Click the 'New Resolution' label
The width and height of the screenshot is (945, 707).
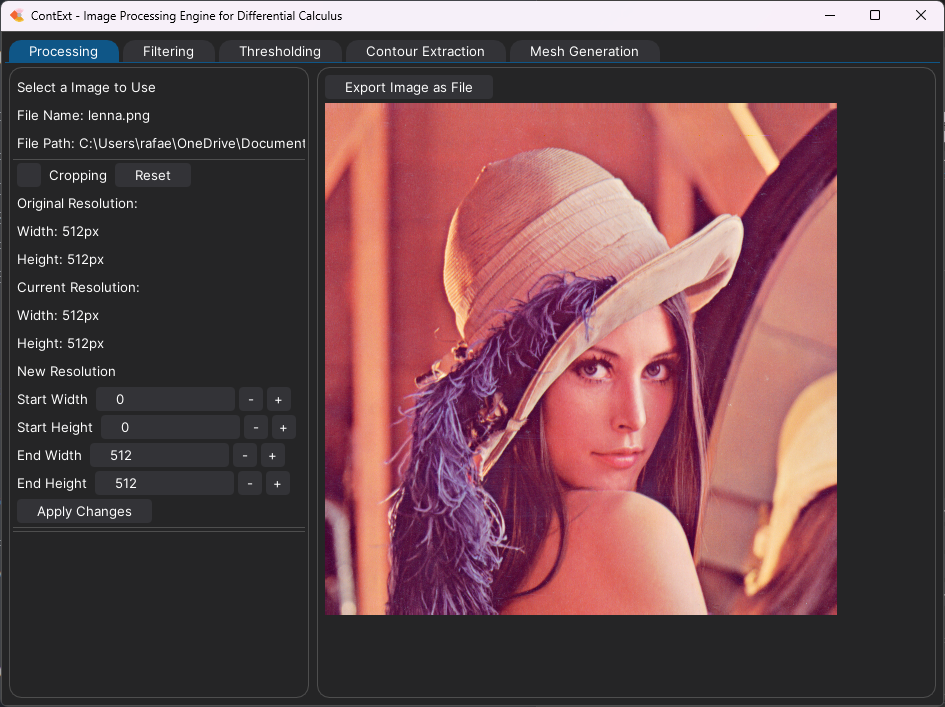coord(66,371)
